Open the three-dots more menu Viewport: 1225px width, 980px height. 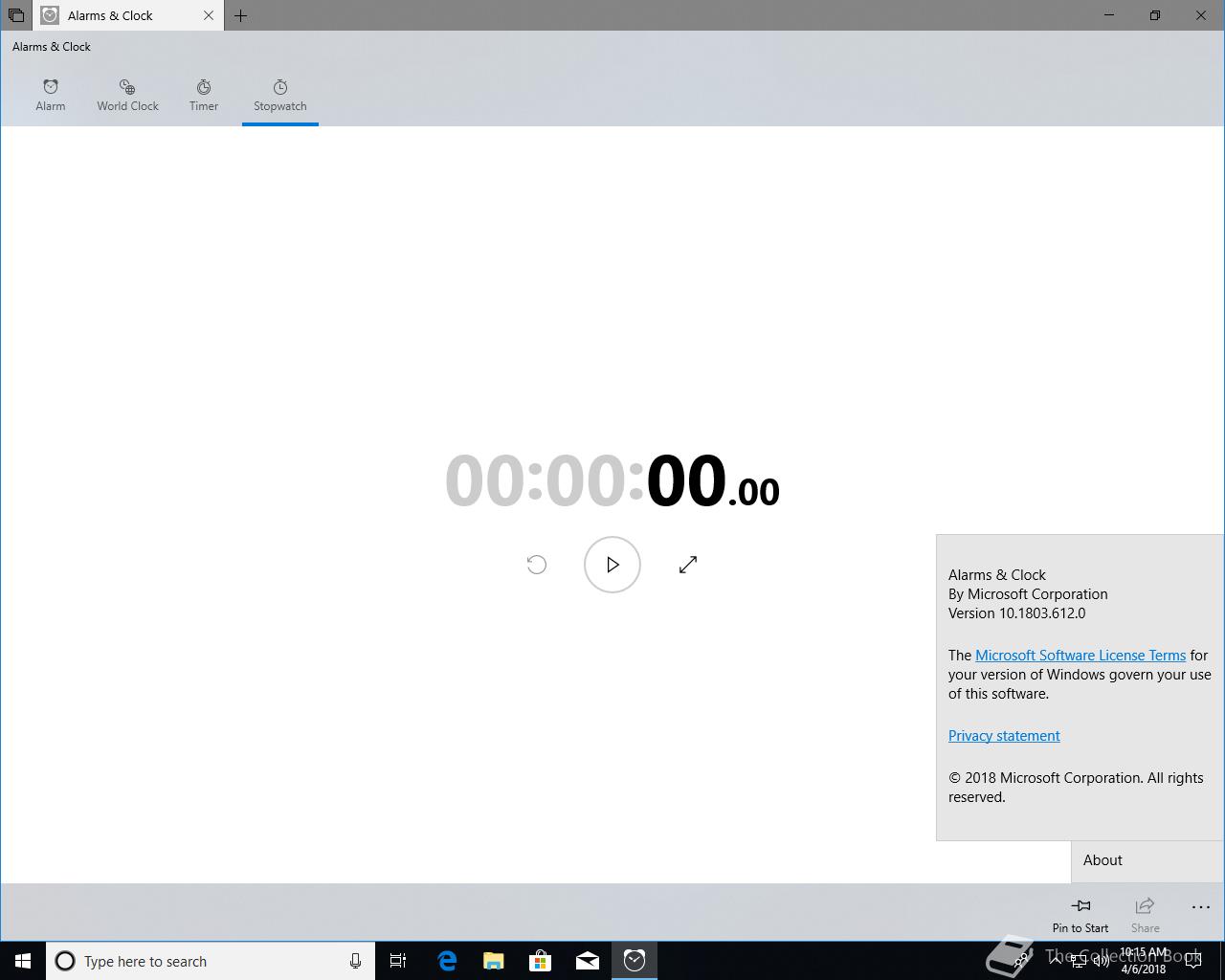(1200, 907)
